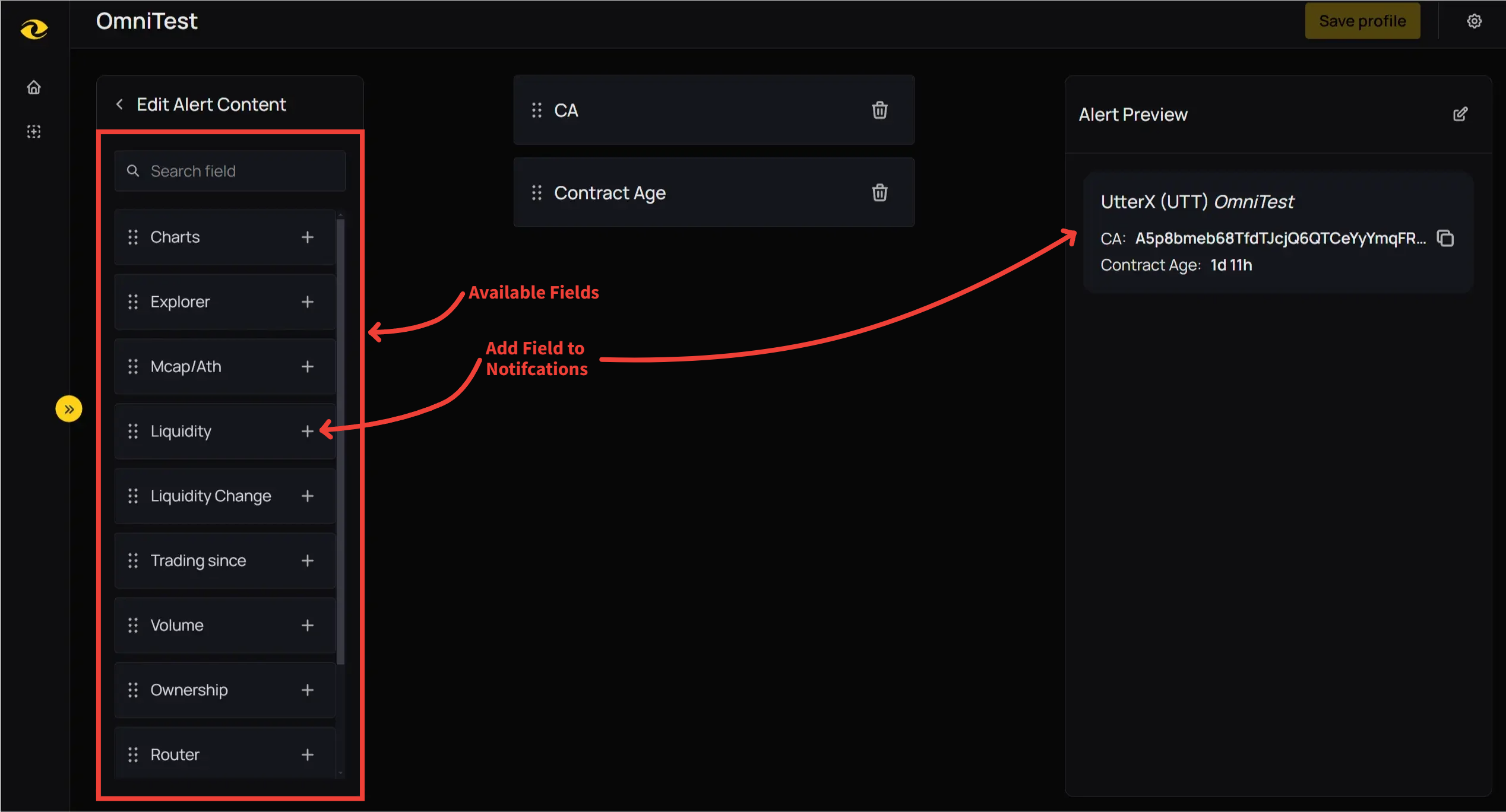Edit the Alert Preview
The width and height of the screenshot is (1506, 812).
click(1460, 114)
